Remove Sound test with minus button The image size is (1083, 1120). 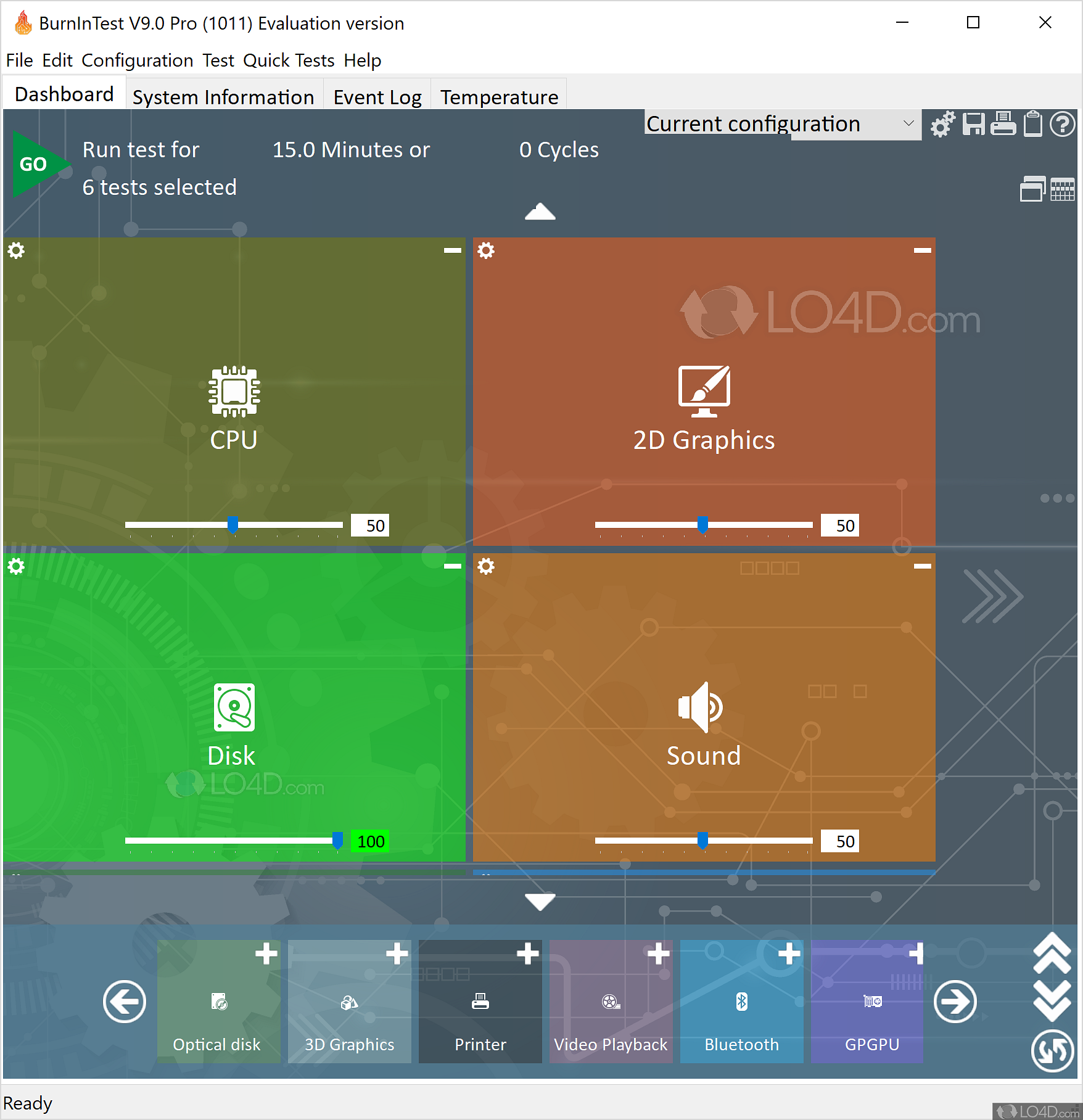click(x=923, y=566)
